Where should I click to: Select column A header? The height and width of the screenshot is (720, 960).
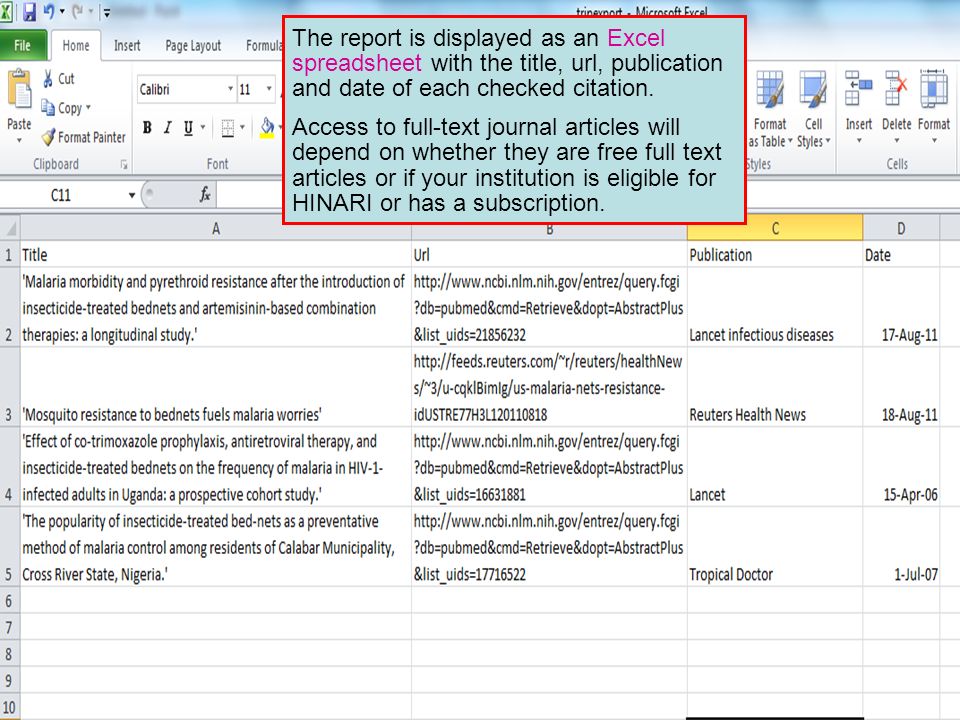click(216, 228)
